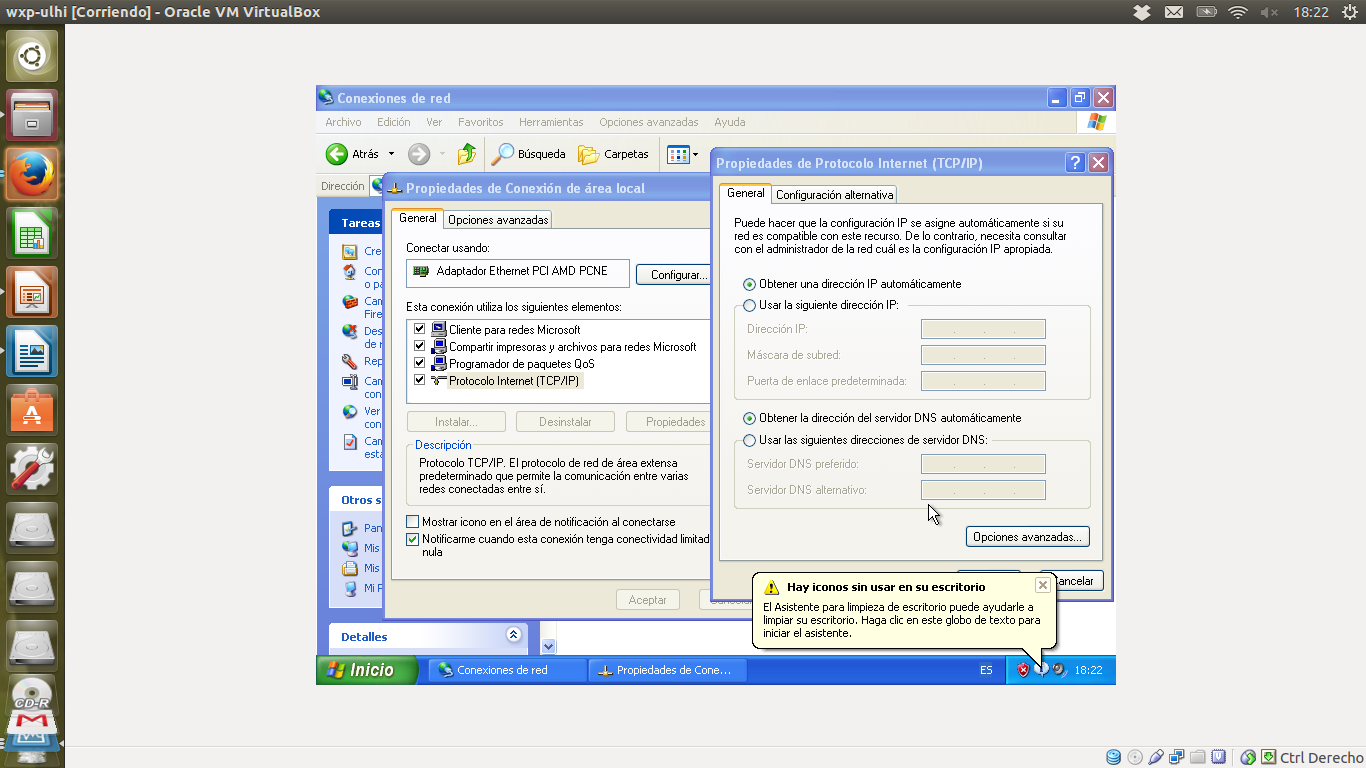Open the Búsqueda search tool
Screen dimensions: 1366x768
503,154
